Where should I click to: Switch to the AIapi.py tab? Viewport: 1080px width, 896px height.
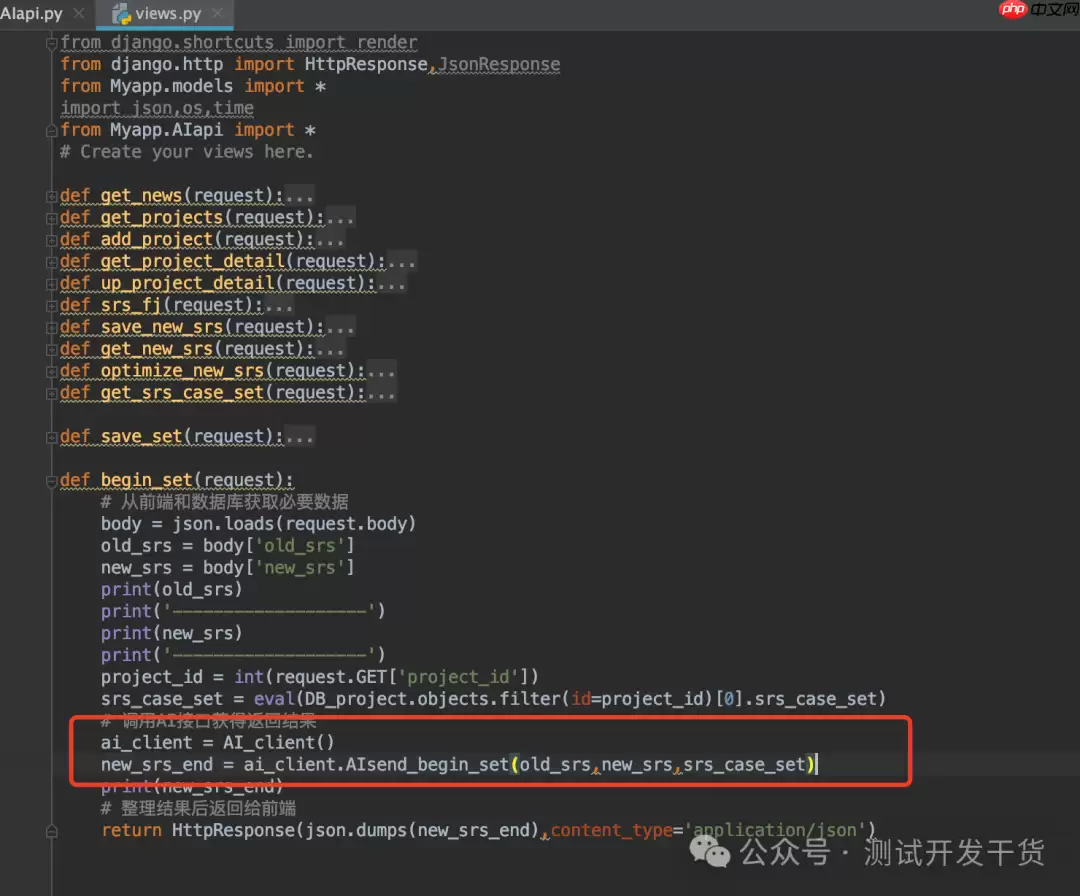point(30,14)
